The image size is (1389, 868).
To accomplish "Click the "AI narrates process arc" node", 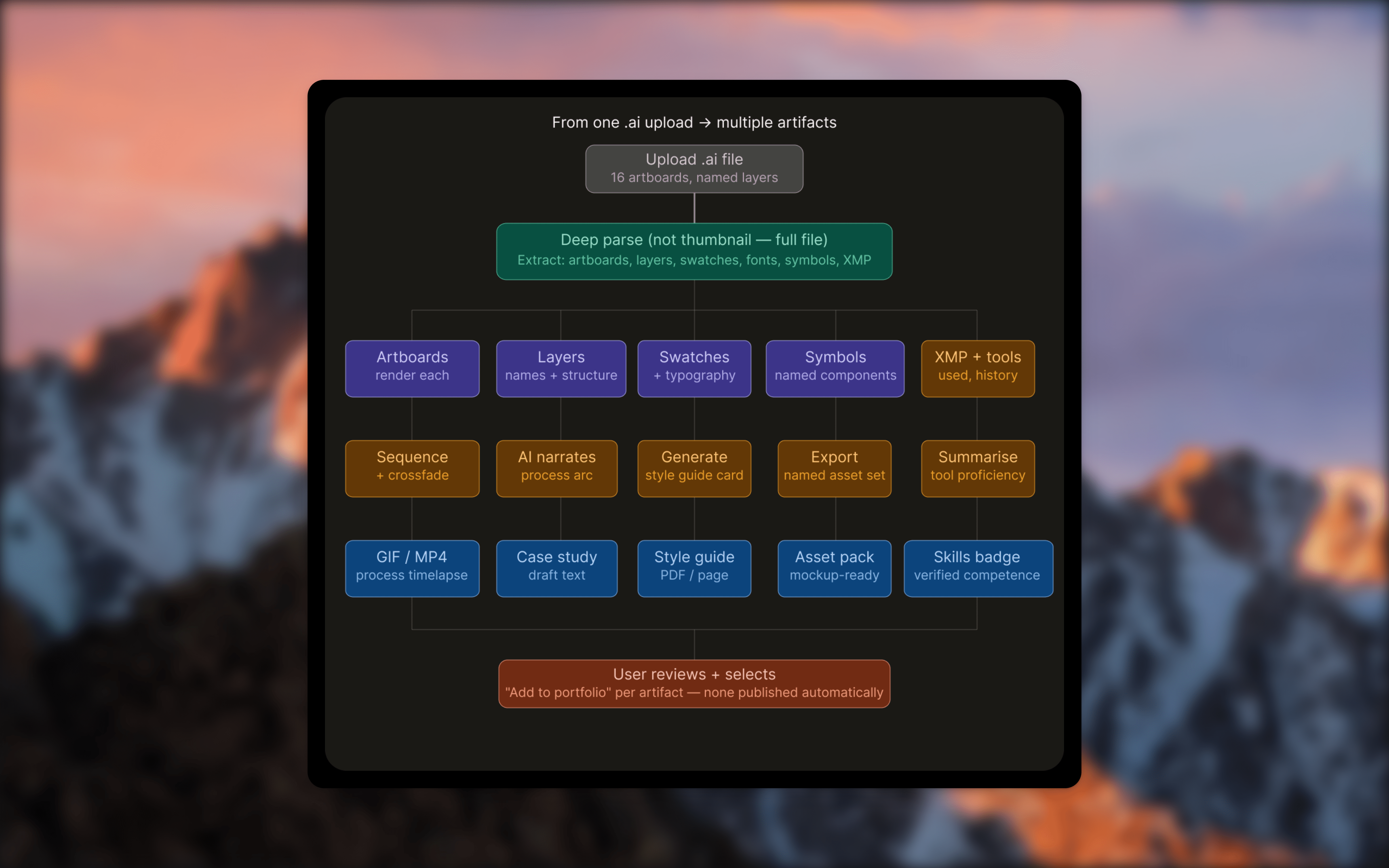I will (x=557, y=468).
